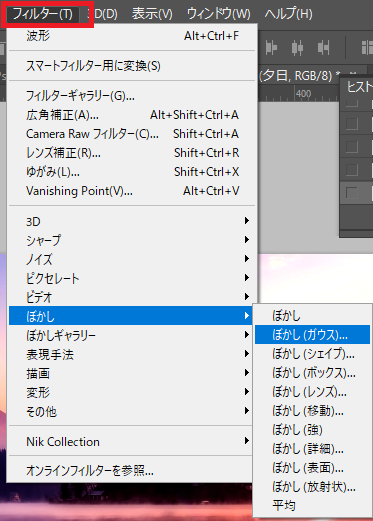Expand the 描画 submenu

coord(130,373)
